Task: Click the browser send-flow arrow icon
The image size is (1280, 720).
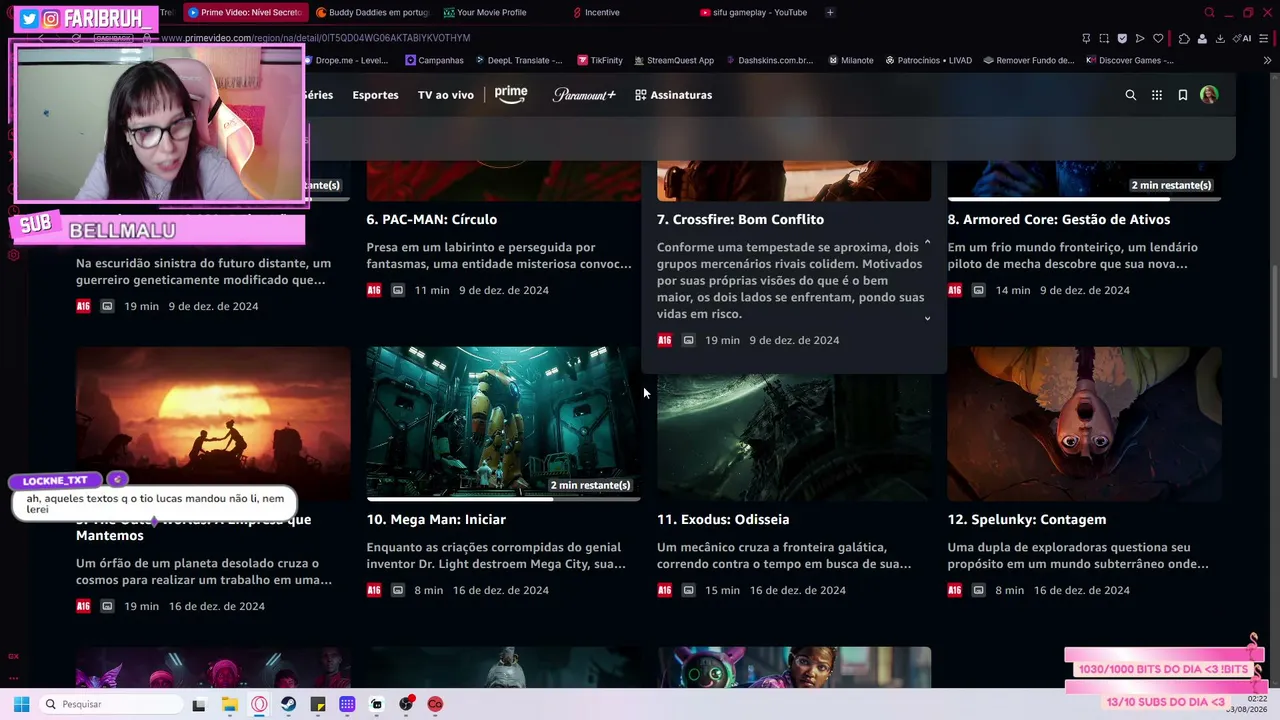Action: point(1140,38)
